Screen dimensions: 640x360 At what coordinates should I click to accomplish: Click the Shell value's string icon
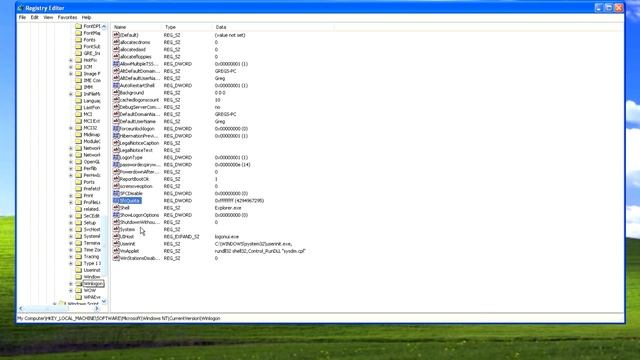pos(116,208)
